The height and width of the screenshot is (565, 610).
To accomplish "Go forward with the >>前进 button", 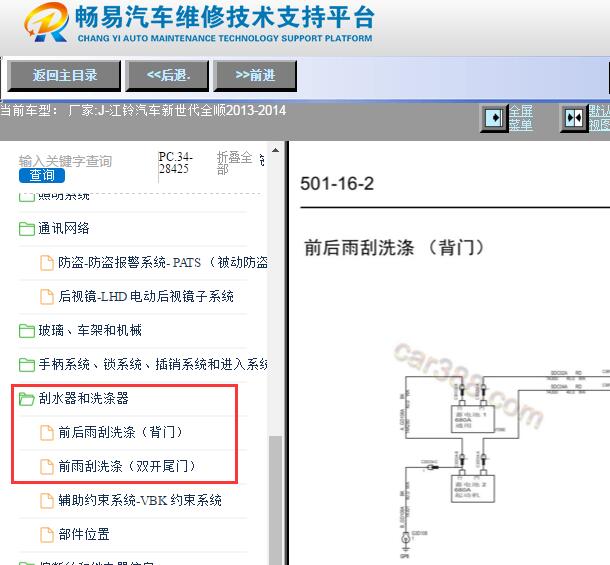I will [x=255, y=75].
